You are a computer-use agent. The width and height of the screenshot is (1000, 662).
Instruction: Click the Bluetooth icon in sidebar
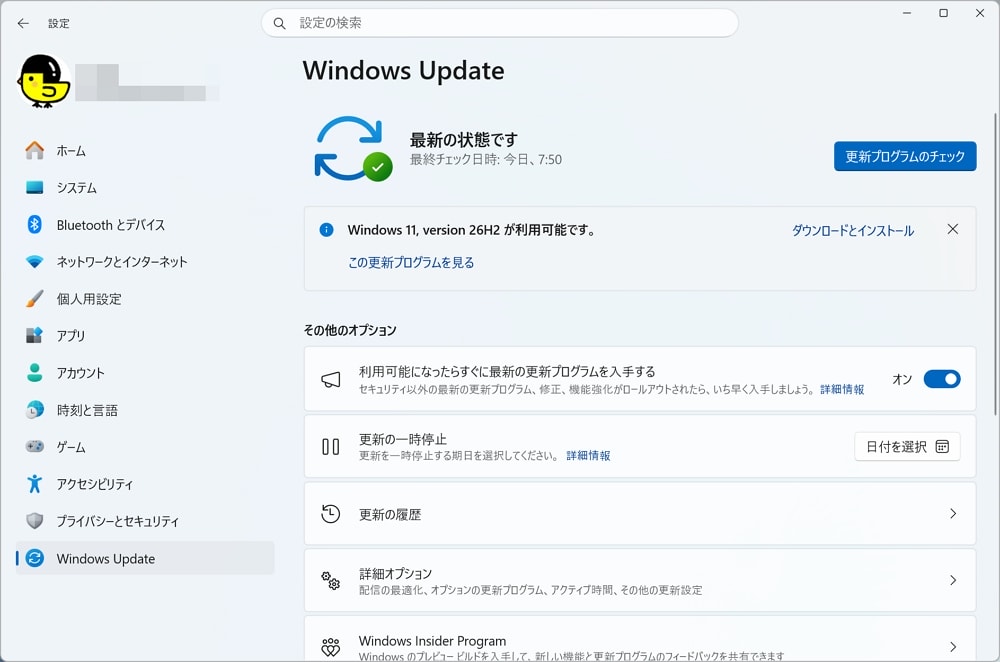coord(34,224)
